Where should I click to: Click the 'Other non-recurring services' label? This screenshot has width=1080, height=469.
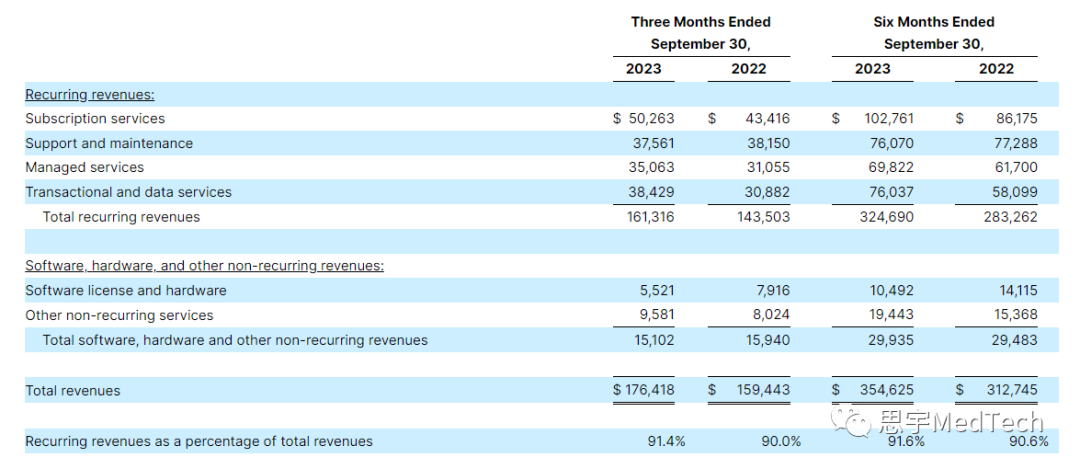pyautogui.click(x=119, y=315)
